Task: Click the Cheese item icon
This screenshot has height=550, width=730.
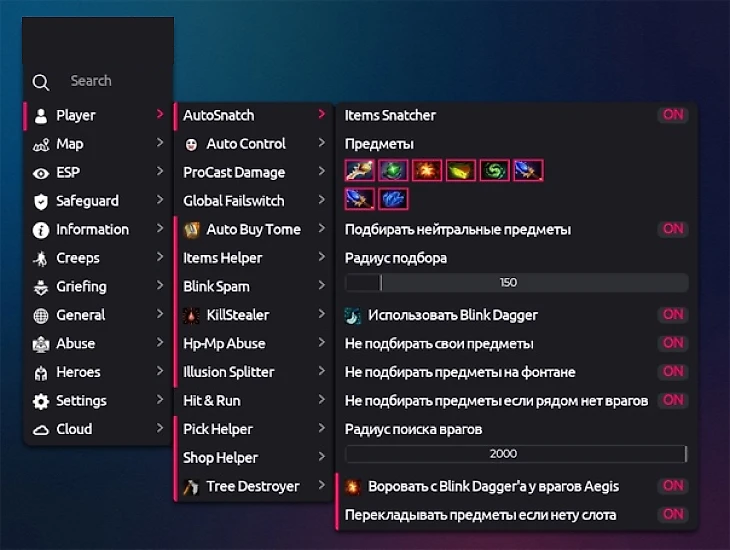Action: coord(461,170)
